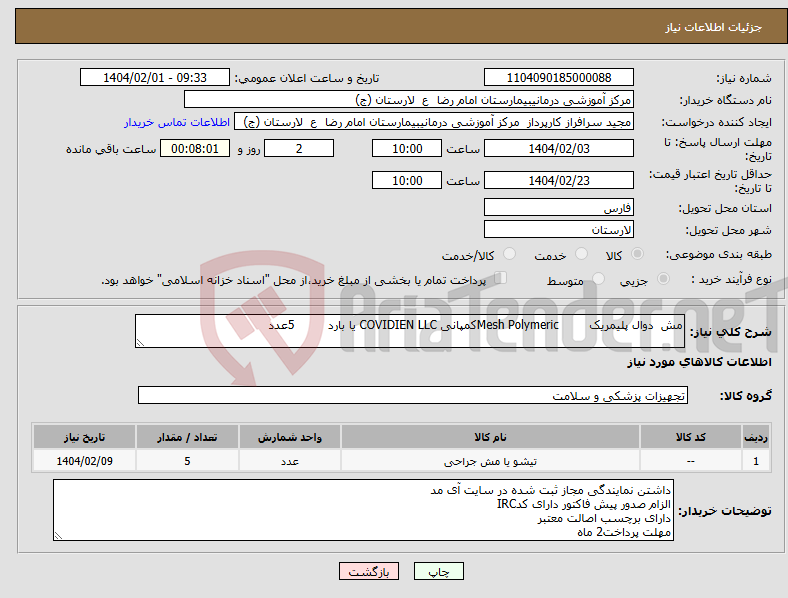788x598 pixels.
Task: Open the اطلاعات تماس خریدار link
Action: coord(177,122)
